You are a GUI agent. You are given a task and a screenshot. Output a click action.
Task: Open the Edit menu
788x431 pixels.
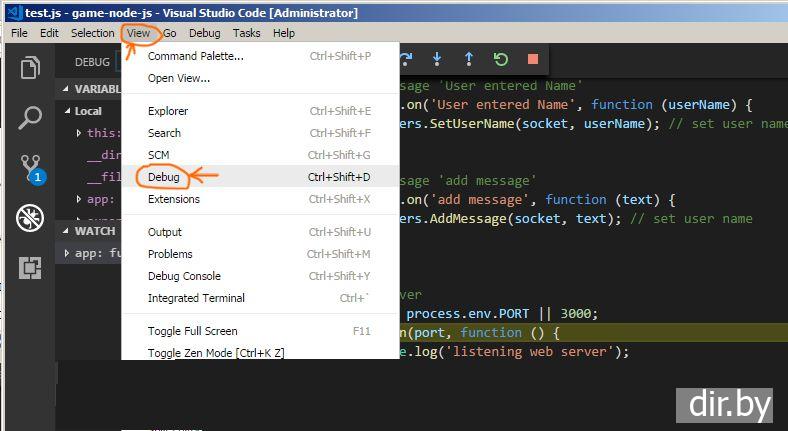click(49, 33)
